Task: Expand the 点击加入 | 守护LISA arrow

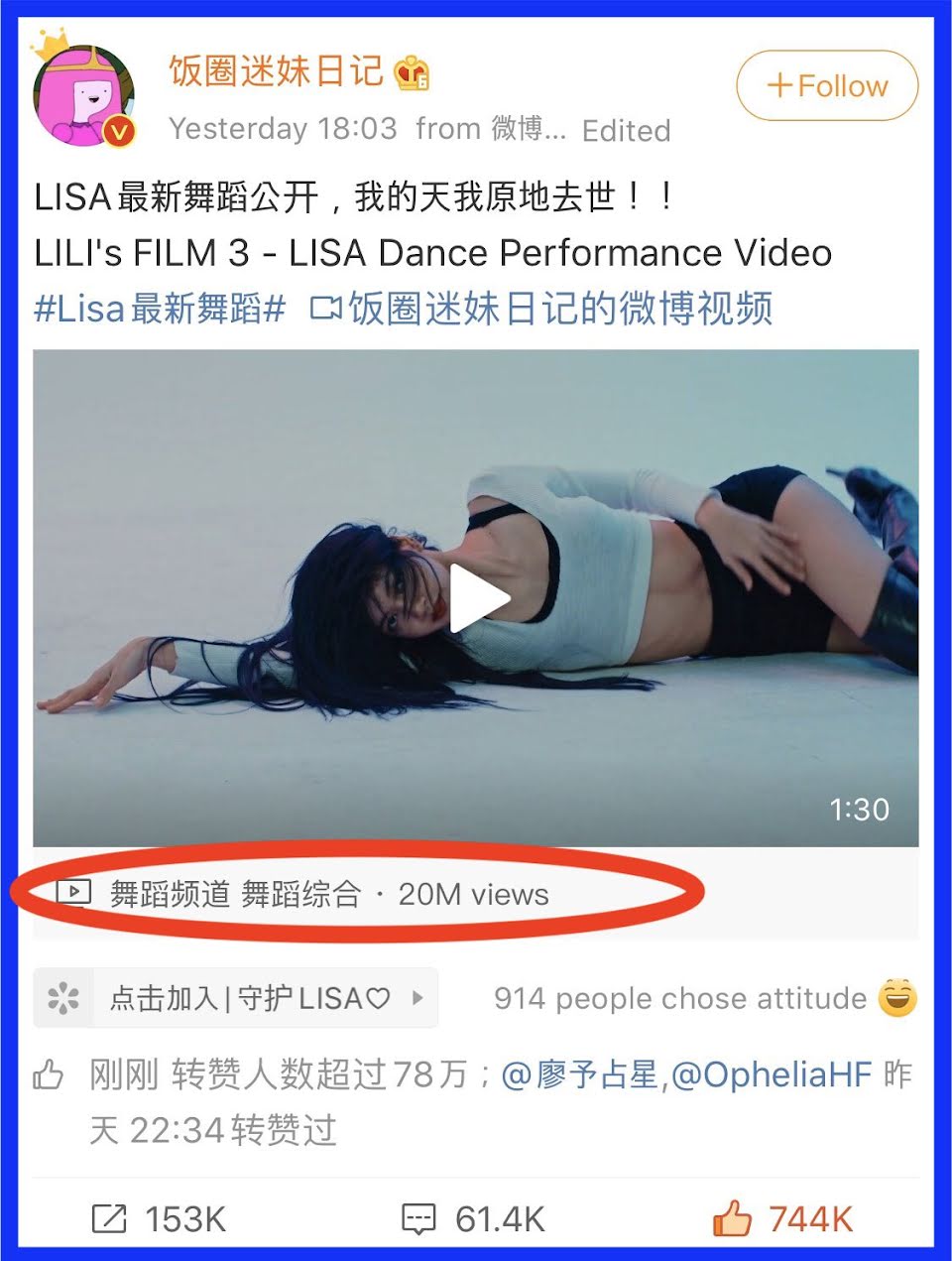Action: 417,998
